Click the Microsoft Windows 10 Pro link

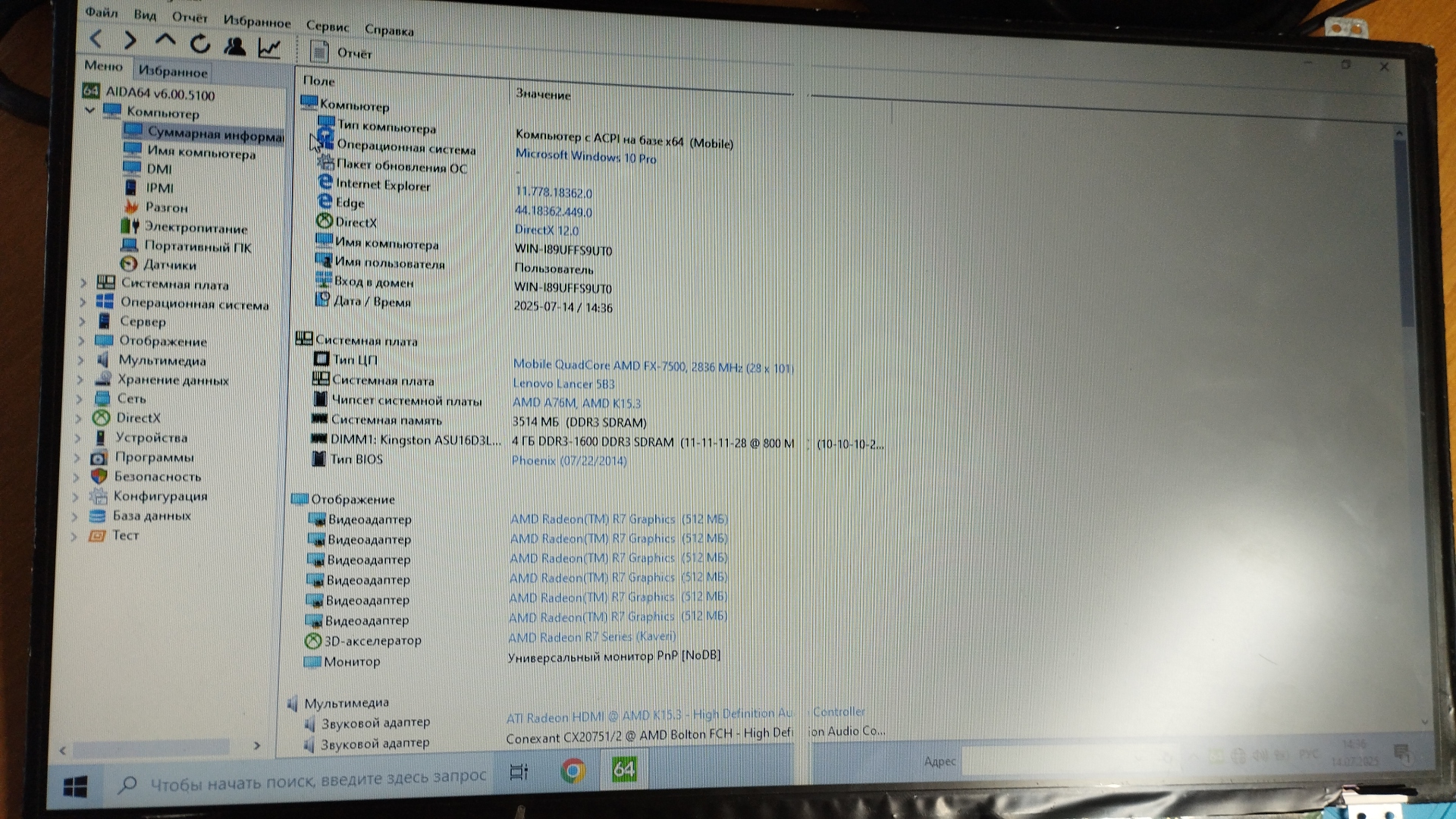click(585, 156)
